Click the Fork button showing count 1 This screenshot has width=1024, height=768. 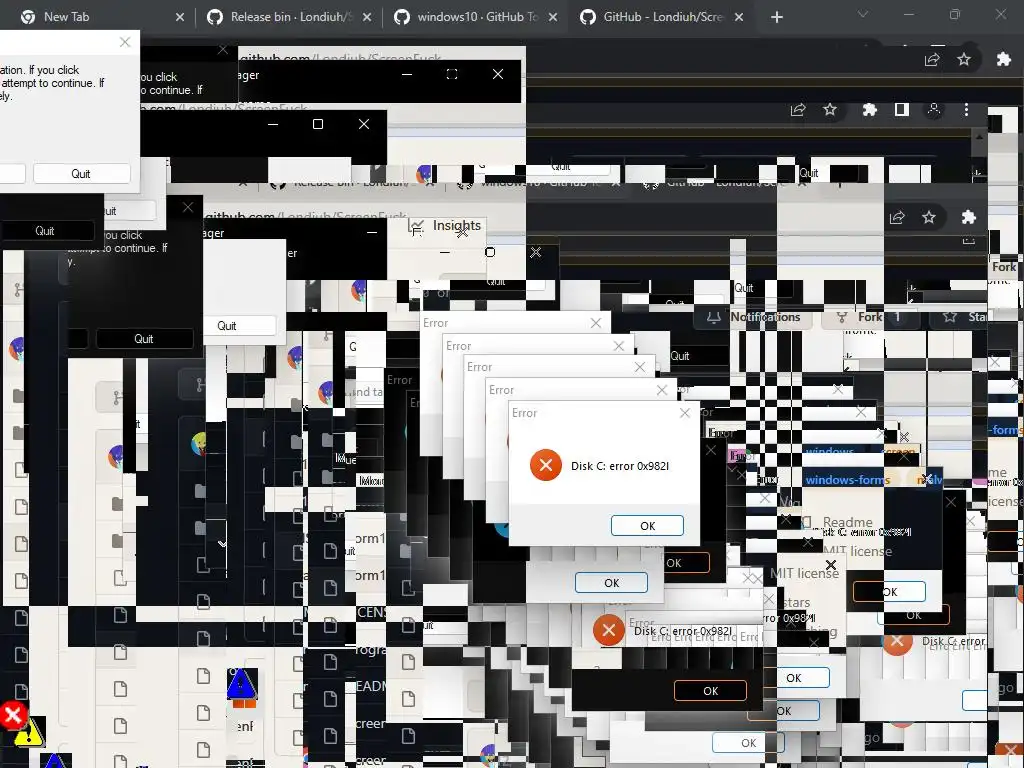tap(869, 317)
